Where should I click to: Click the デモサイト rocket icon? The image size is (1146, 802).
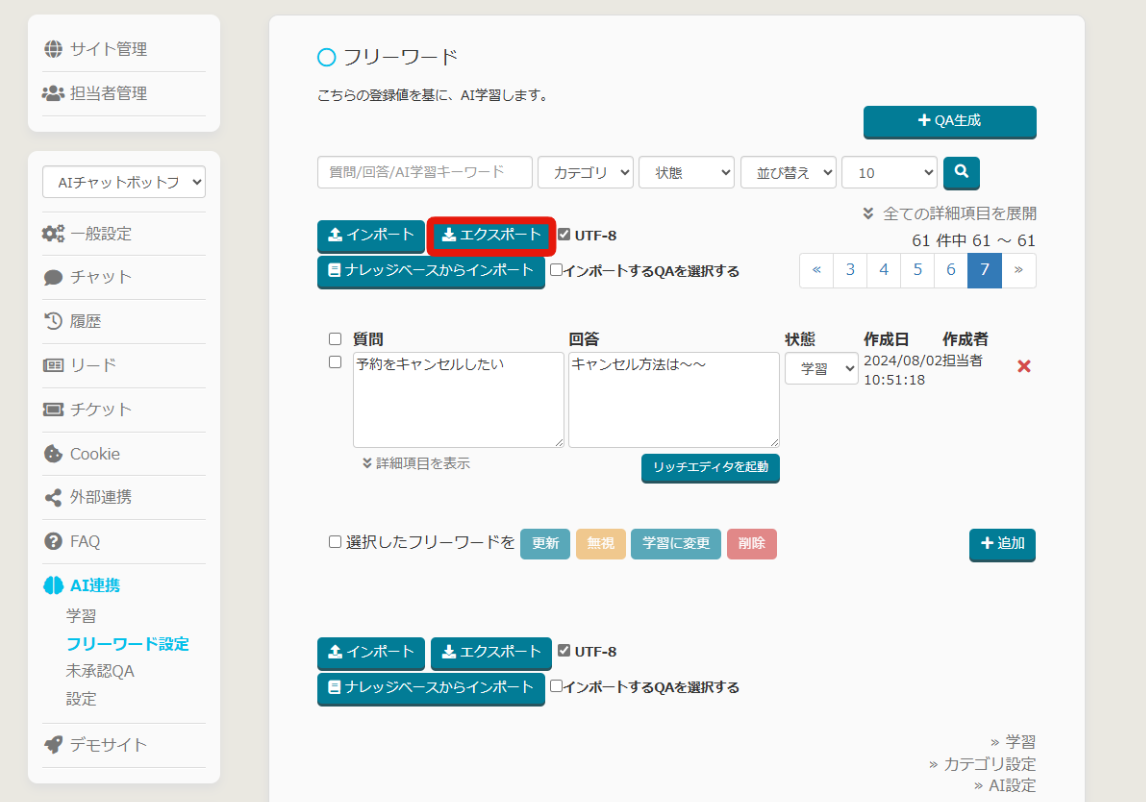[x=53, y=744]
